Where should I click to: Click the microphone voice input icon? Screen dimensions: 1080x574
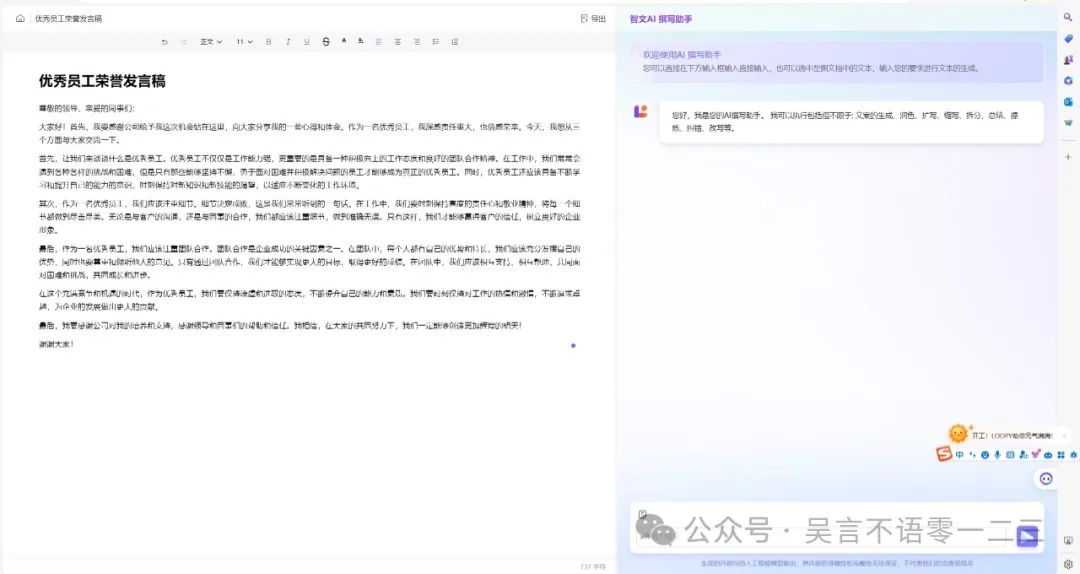point(997,455)
